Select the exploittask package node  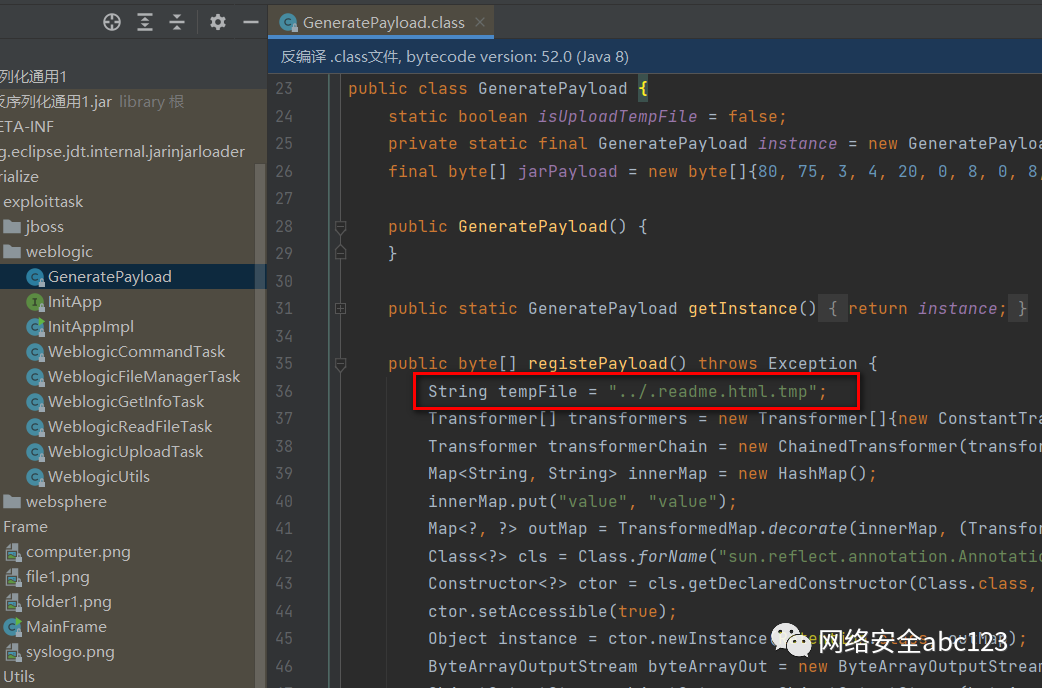click(43, 201)
